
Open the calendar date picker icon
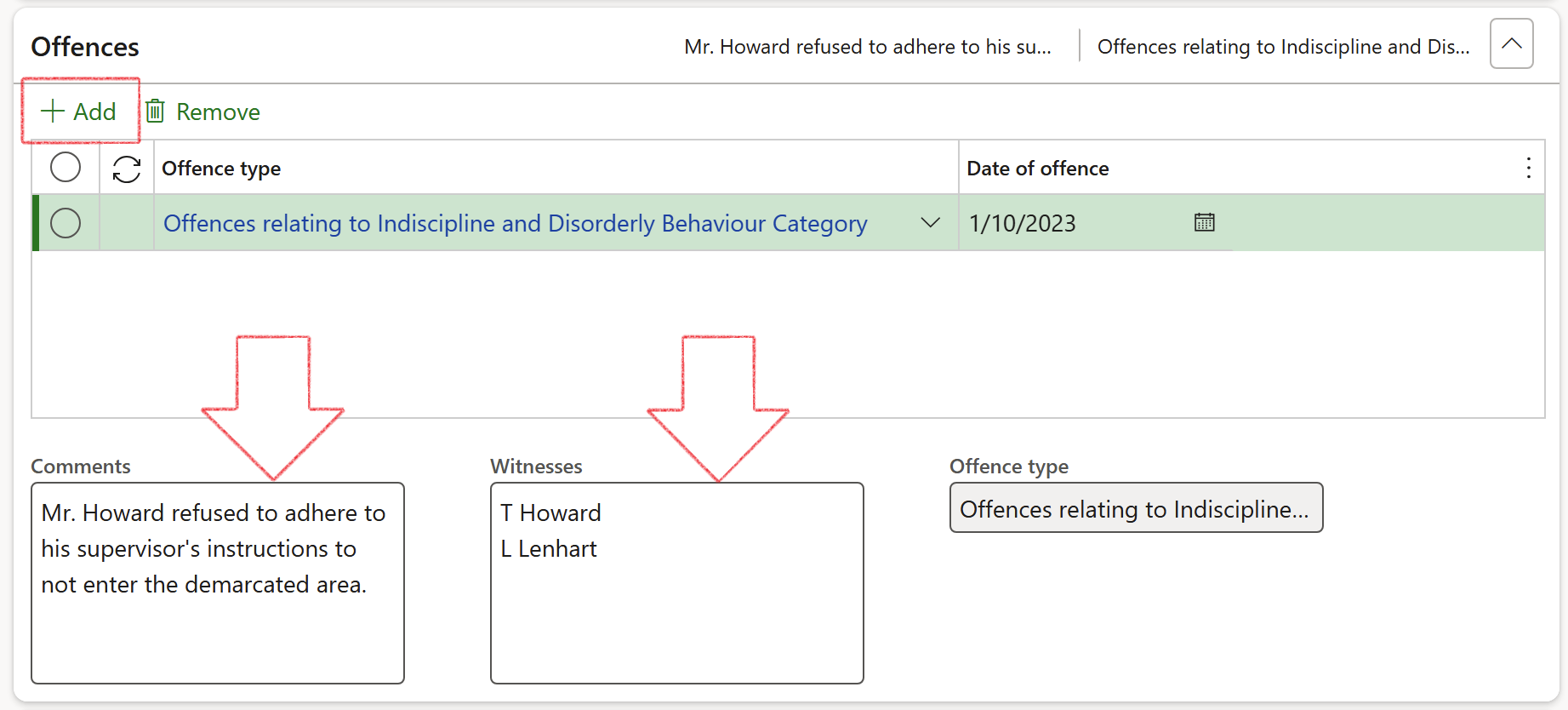click(x=1204, y=223)
